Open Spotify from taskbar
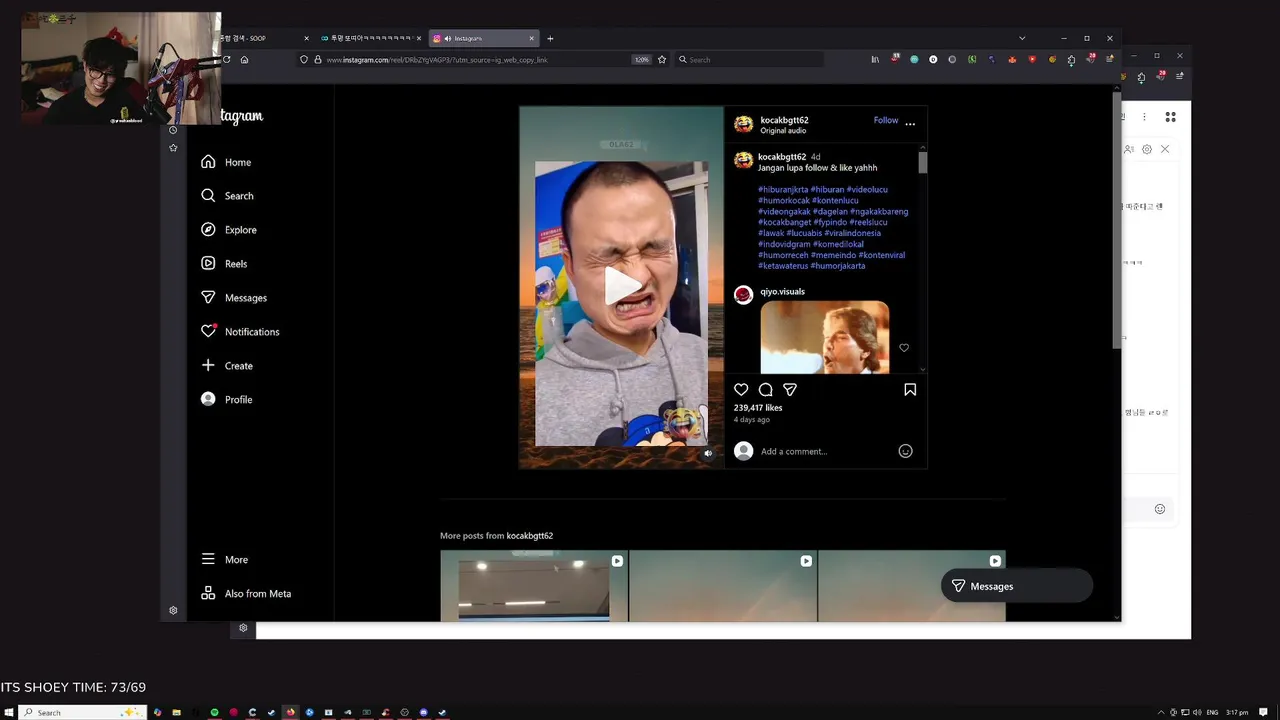The height and width of the screenshot is (720, 1280). (x=214, y=712)
